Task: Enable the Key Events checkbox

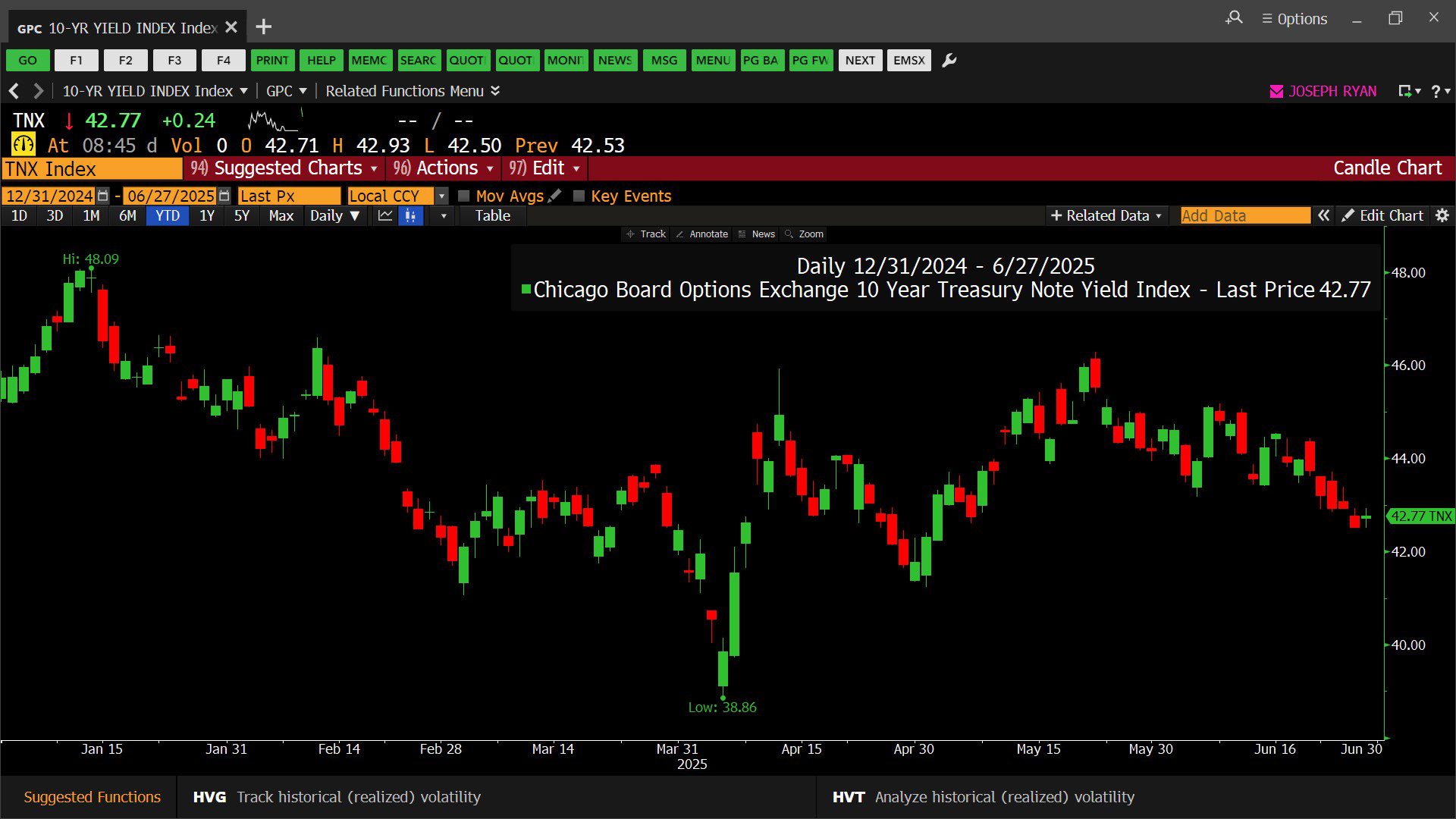Action: (579, 196)
